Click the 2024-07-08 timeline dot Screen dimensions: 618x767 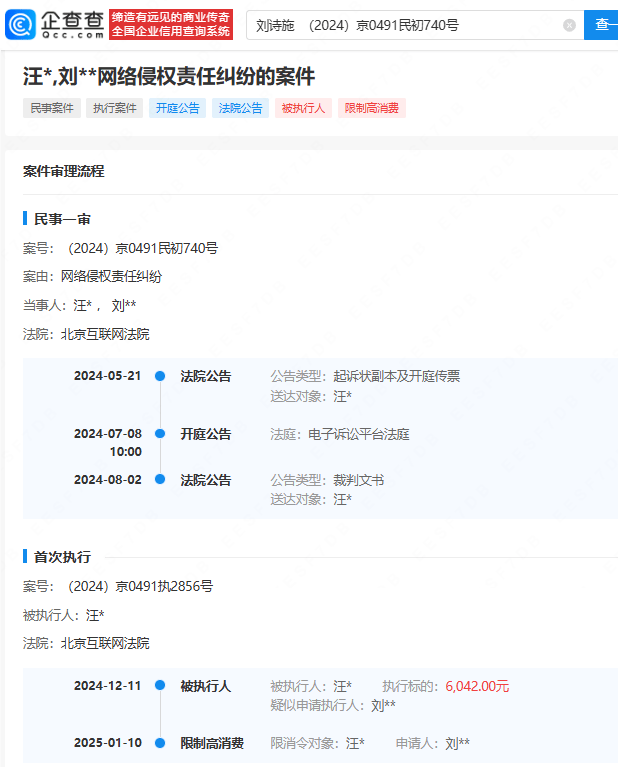click(x=160, y=434)
